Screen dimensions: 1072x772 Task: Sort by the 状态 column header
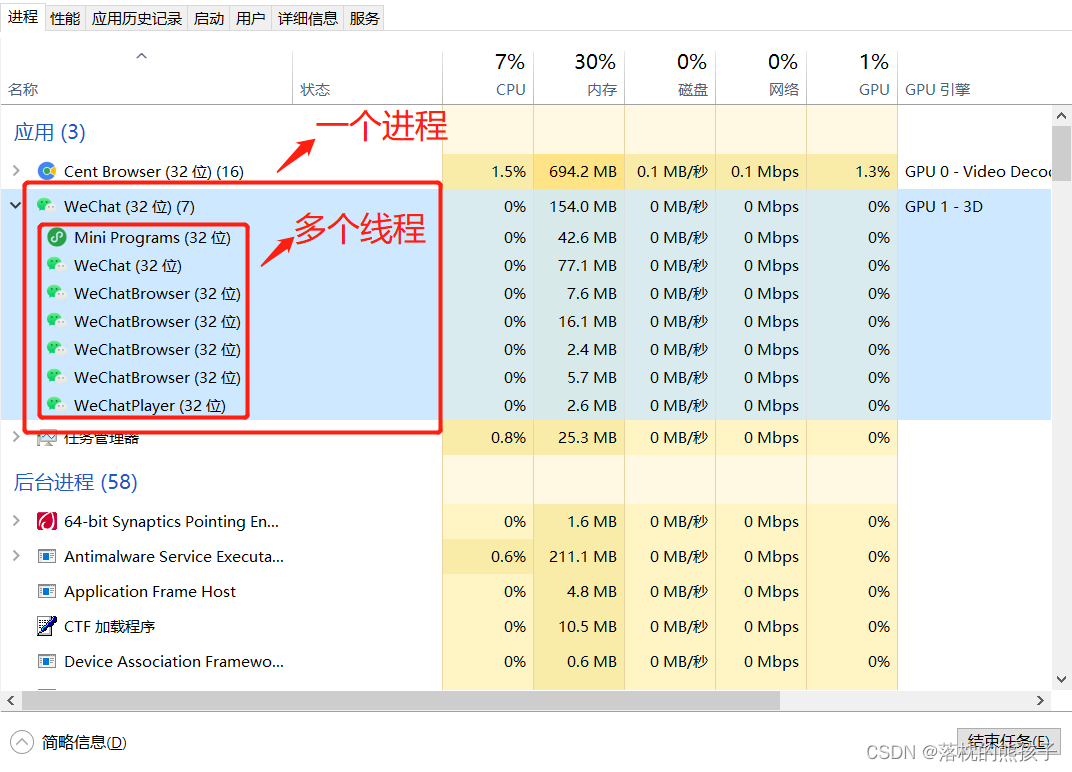(367, 77)
